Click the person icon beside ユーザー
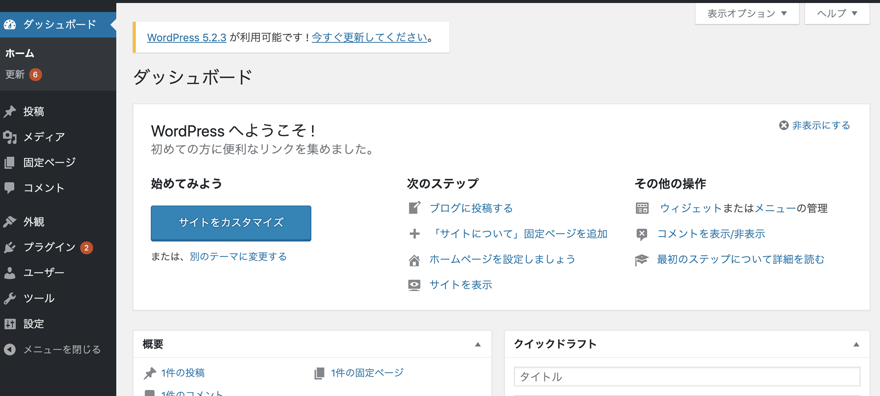Image resolution: width=880 pixels, height=396 pixels. coord(9,273)
